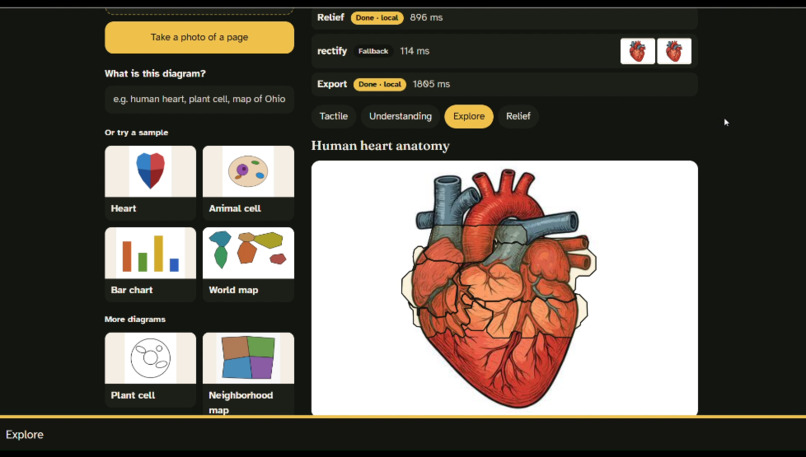Image resolution: width=806 pixels, height=457 pixels.
Task: Switch to the Understanding tab
Action: [x=400, y=116]
